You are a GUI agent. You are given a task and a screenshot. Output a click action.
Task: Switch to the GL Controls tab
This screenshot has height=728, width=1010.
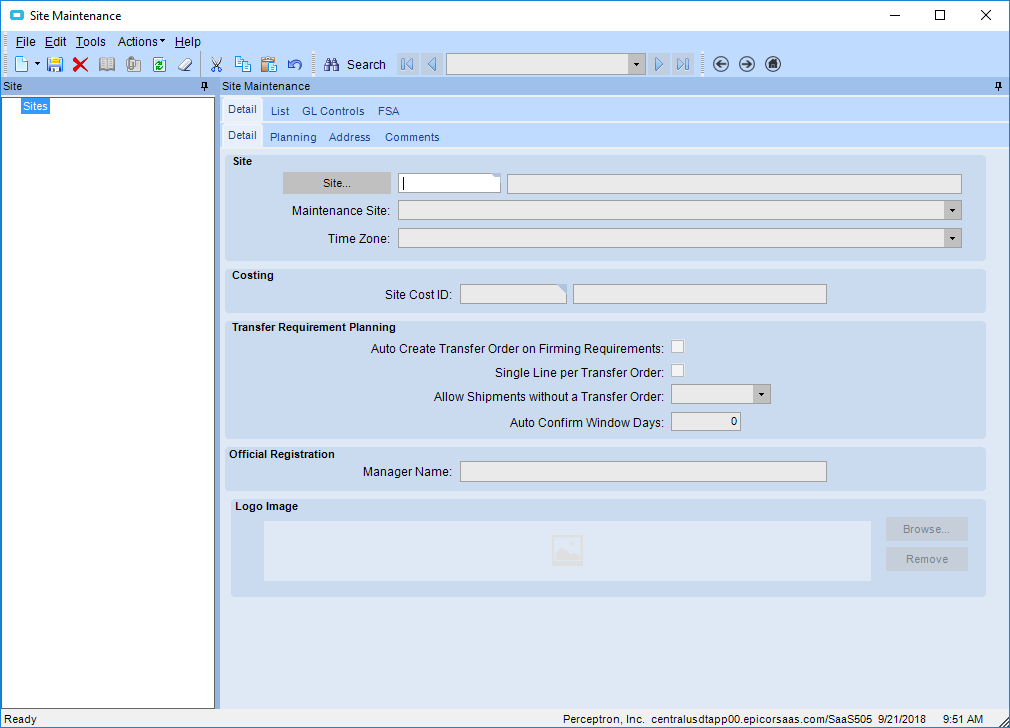pos(333,111)
